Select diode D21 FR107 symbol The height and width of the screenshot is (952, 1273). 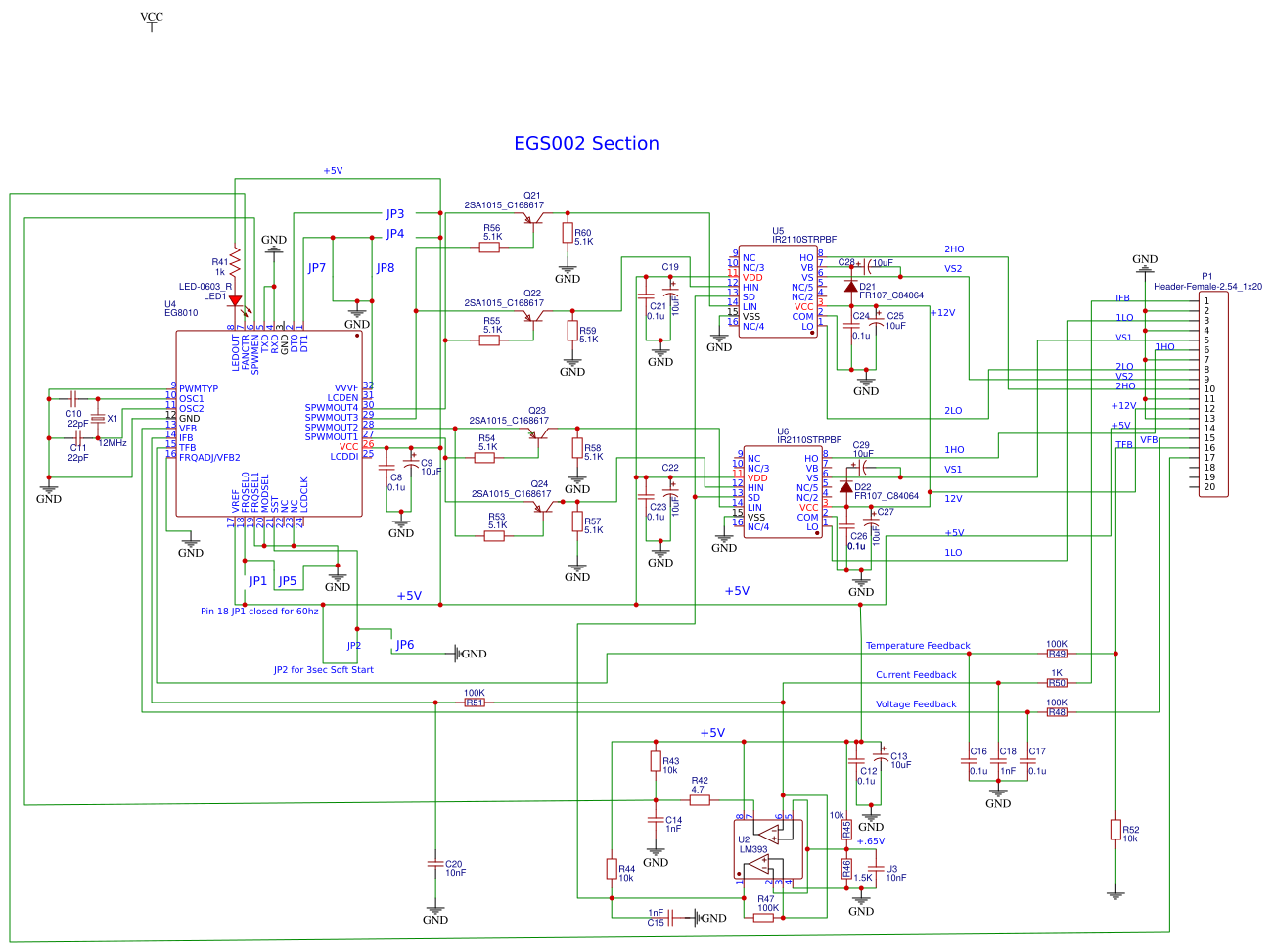pos(851,287)
